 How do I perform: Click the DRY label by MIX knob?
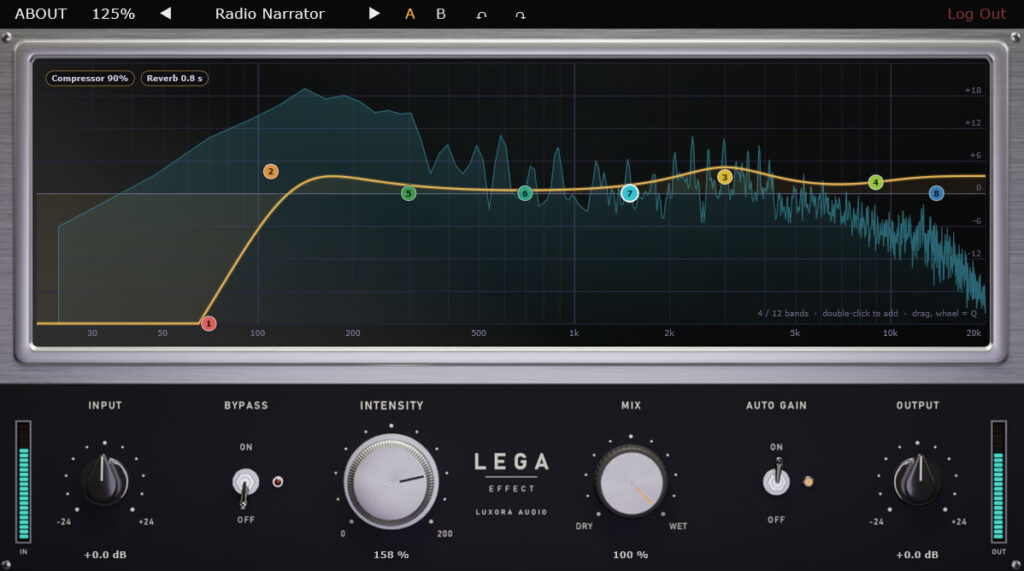pyautogui.click(x=584, y=526)
